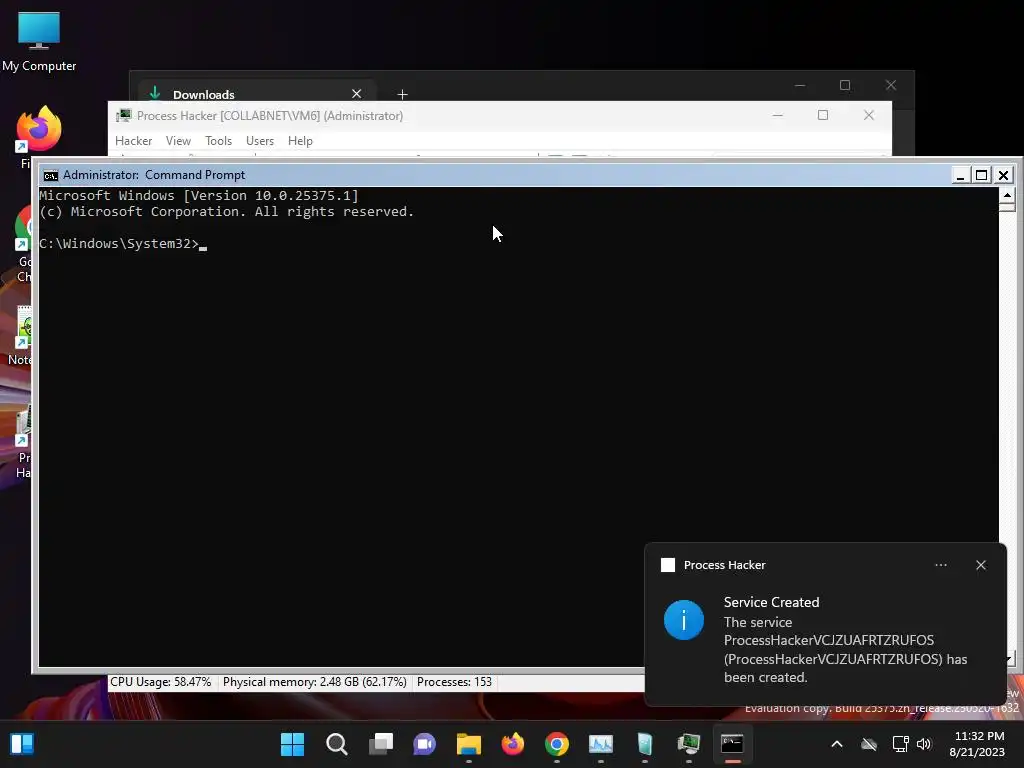
Task: Open Google Chrome from the taskbar
Action: click(x=557, y=744)
